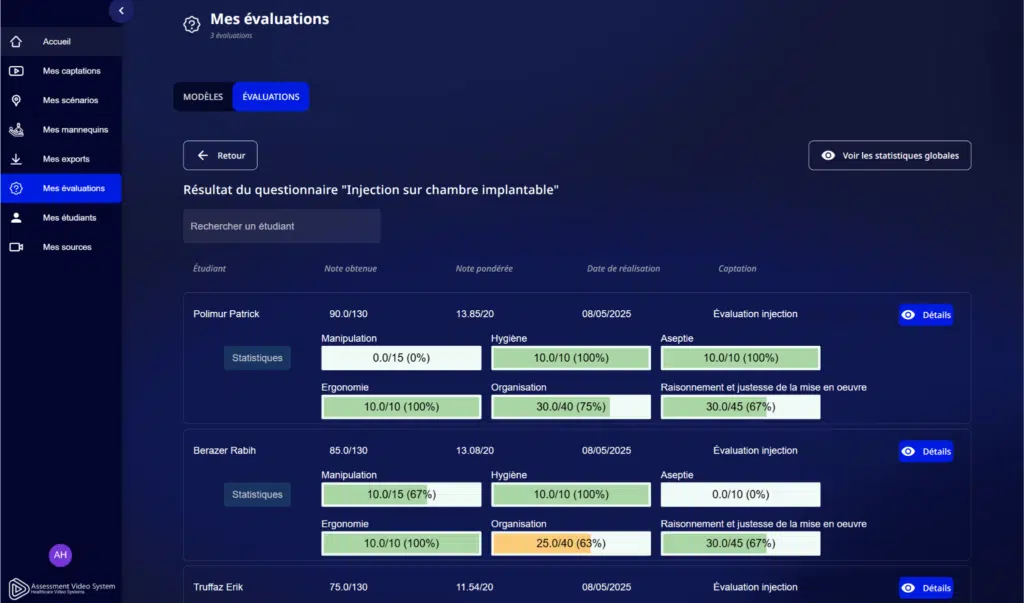1024x603 pixels.
Task: Click the weighted grade 13.85/20
Action: click(x=475, y=314)
